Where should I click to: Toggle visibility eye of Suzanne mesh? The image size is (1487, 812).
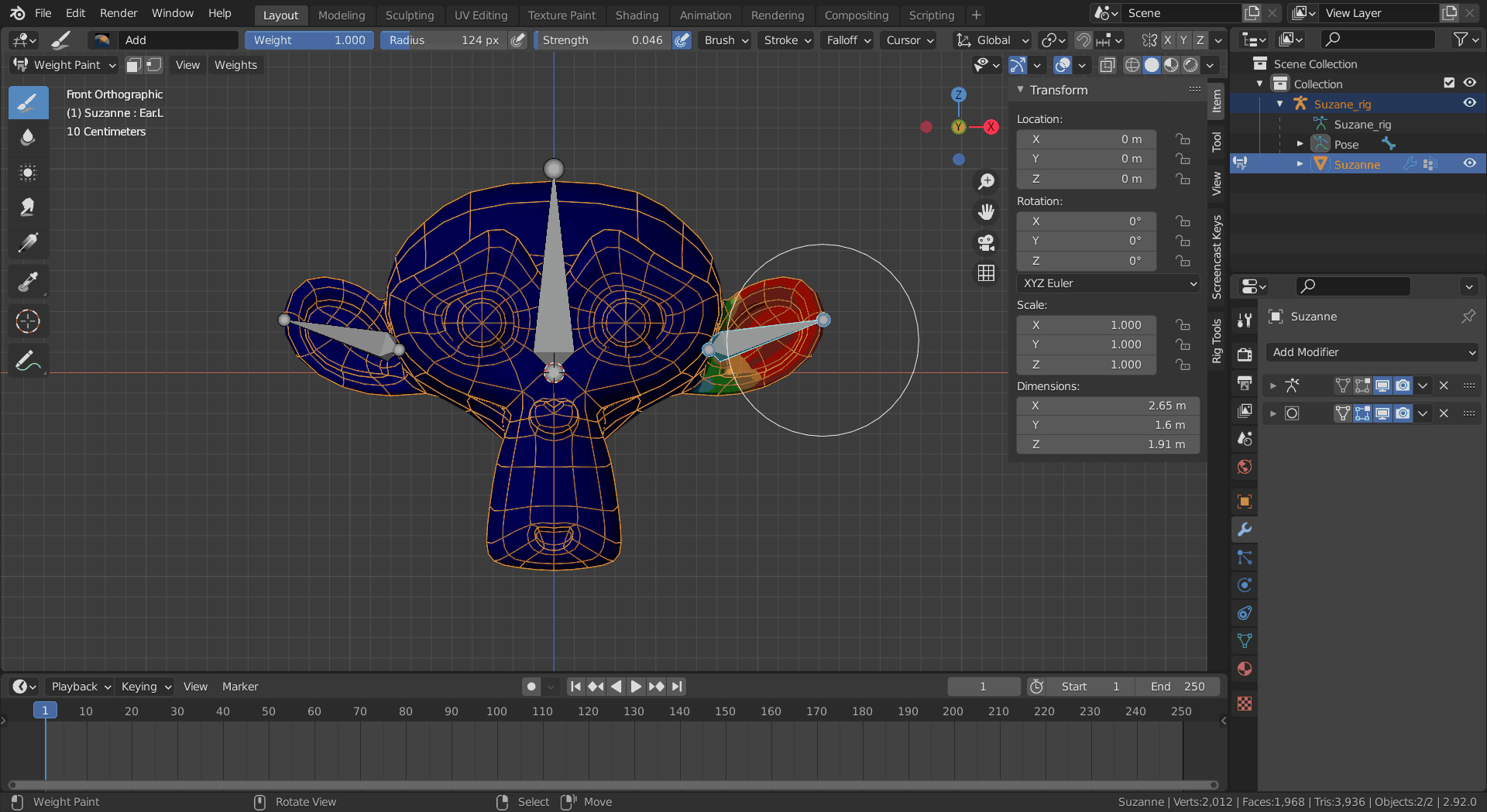[x=1469, y=163]
